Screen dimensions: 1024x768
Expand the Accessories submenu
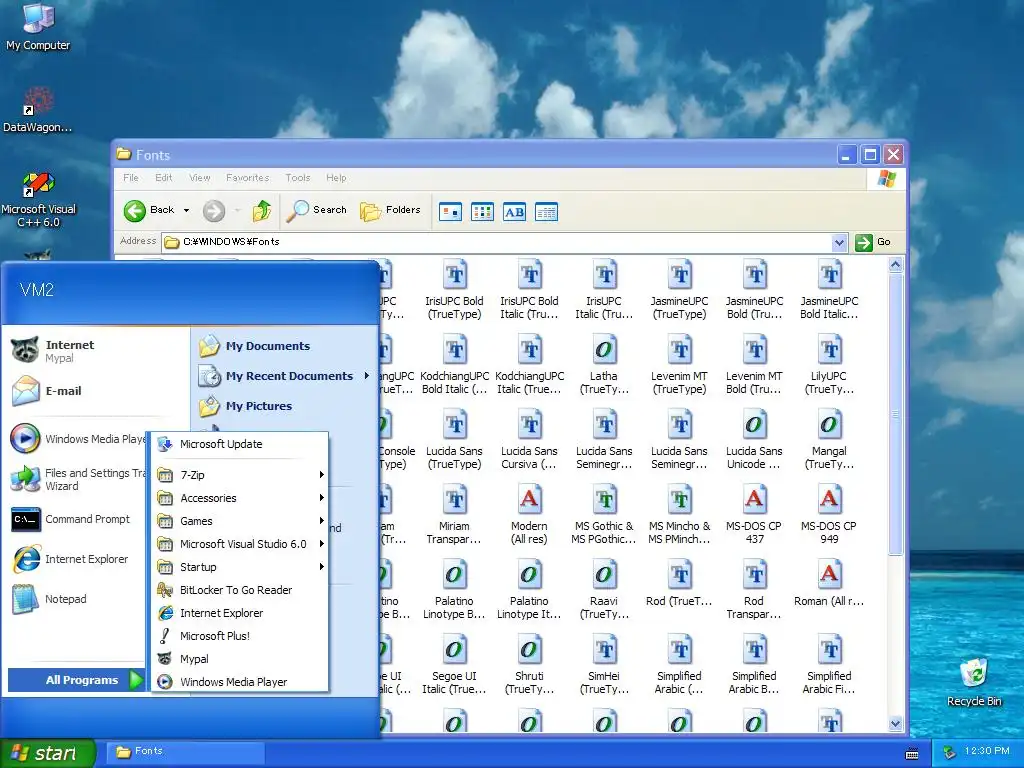tap(240, 498)
